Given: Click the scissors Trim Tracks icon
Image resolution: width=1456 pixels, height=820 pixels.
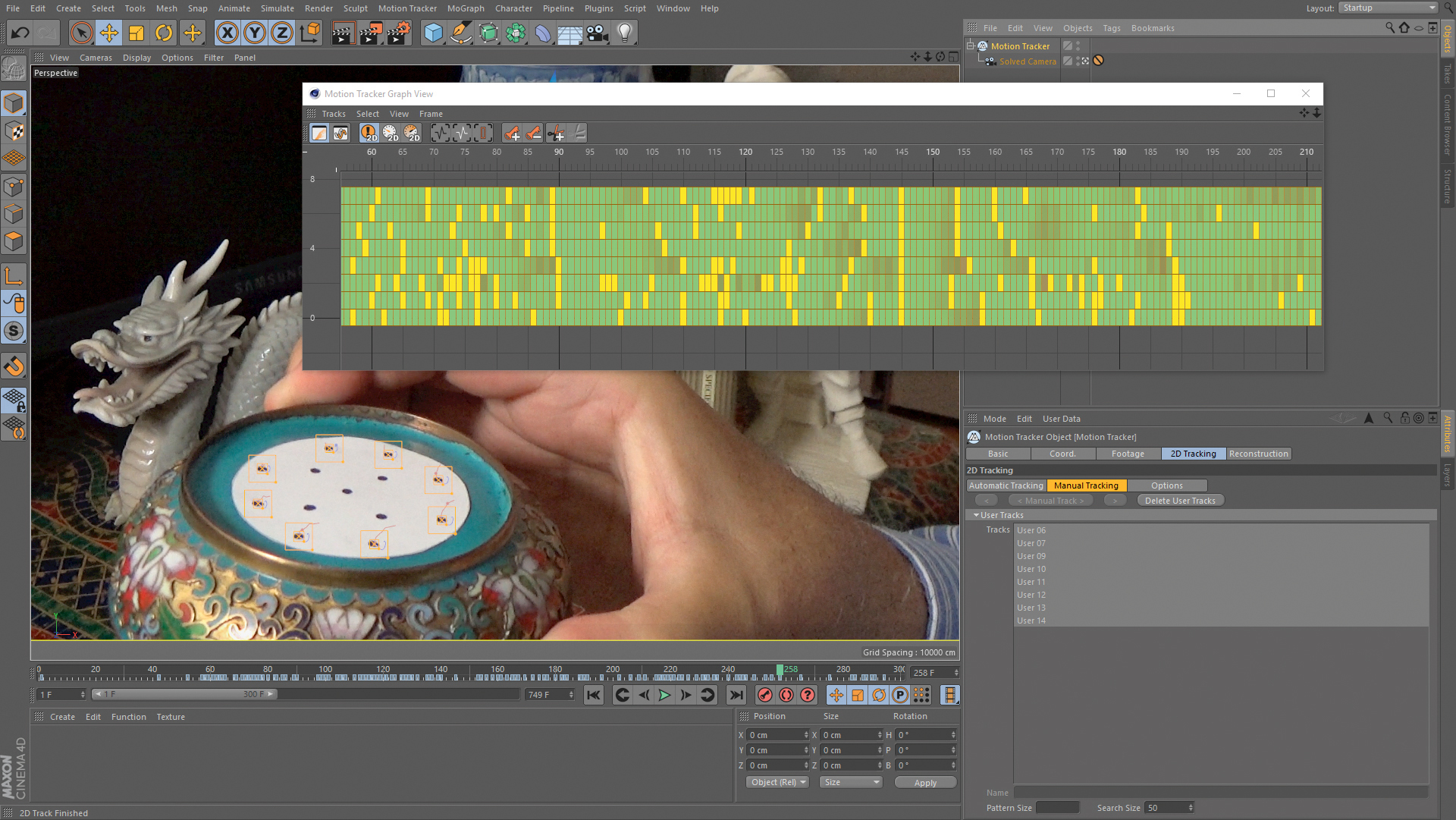Looking at the screenshot, I should click(x=556, y=133).
